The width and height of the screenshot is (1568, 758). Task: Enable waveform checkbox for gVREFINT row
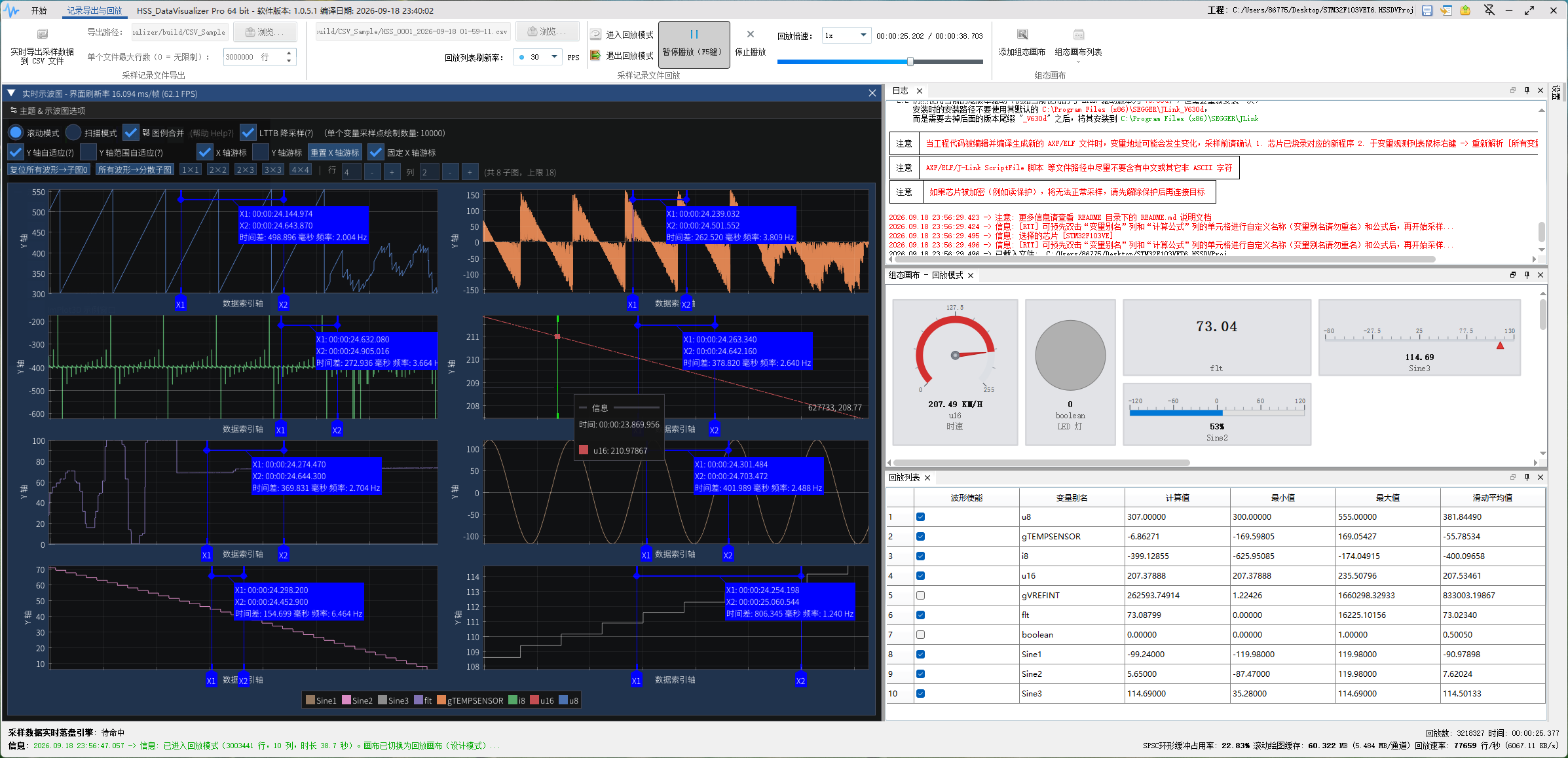[x=920, y=596]
